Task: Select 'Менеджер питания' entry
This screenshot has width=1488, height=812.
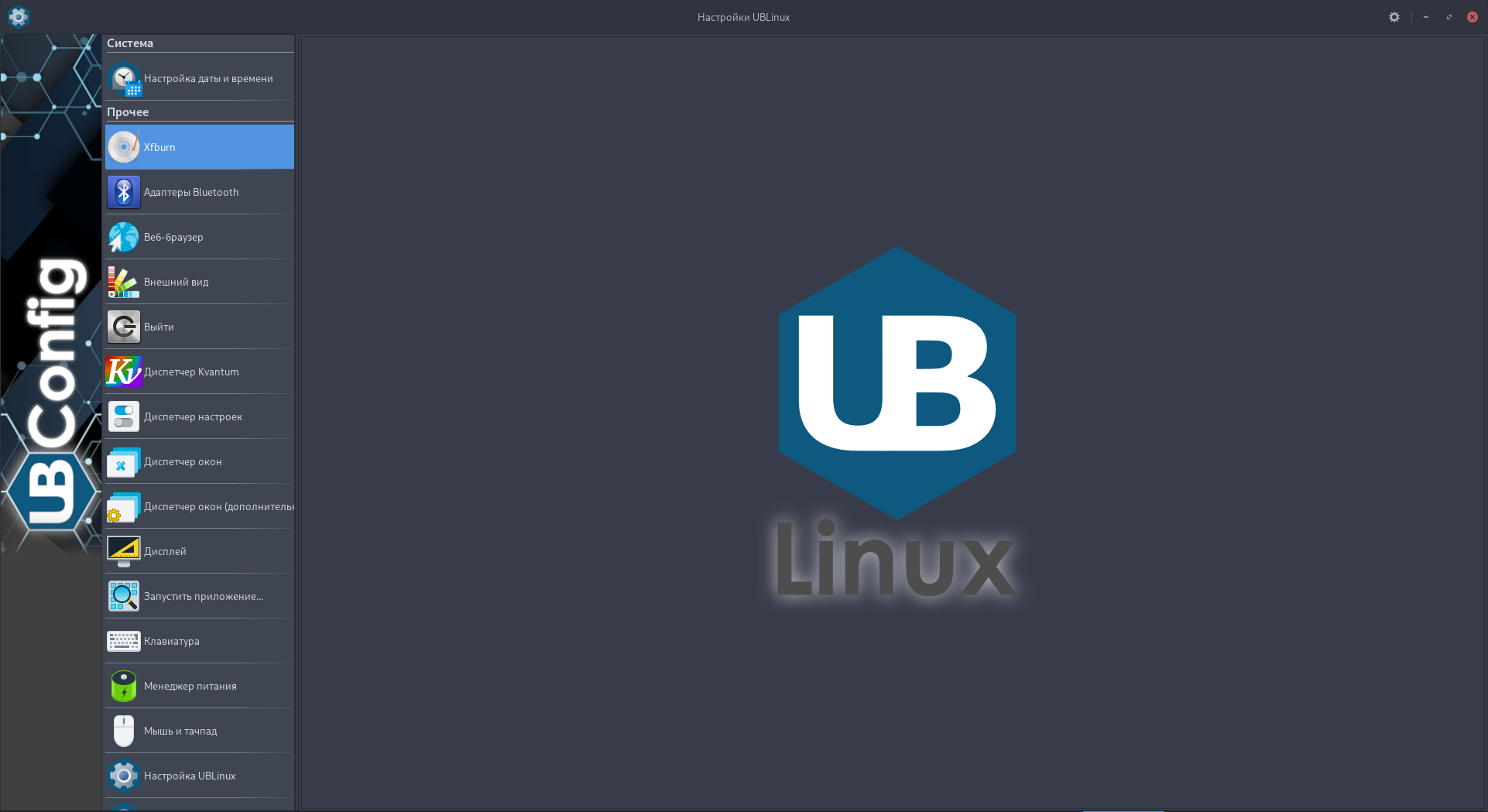Action: (x=200, y=686)
